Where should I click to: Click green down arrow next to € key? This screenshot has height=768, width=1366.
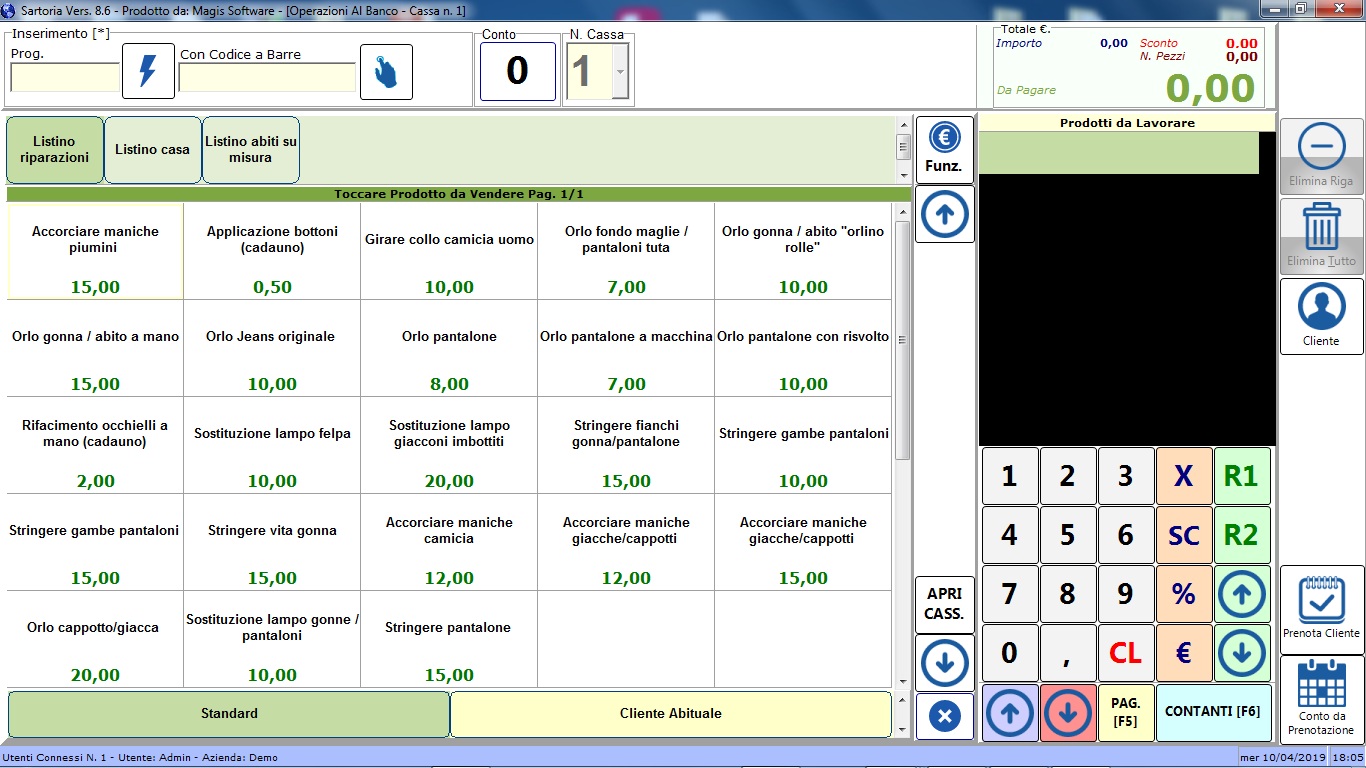tap(1241, 653)
